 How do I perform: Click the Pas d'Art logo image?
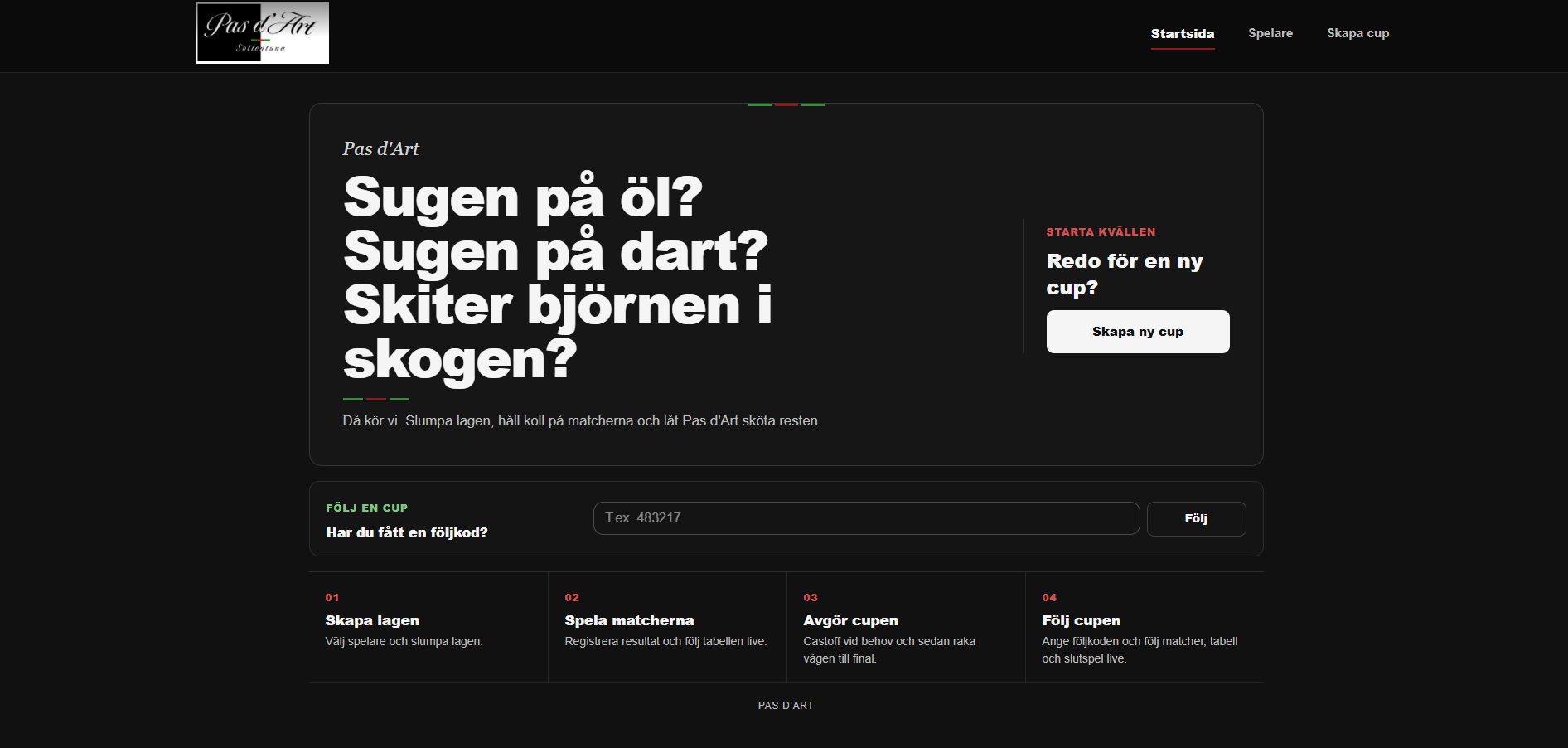263,33
